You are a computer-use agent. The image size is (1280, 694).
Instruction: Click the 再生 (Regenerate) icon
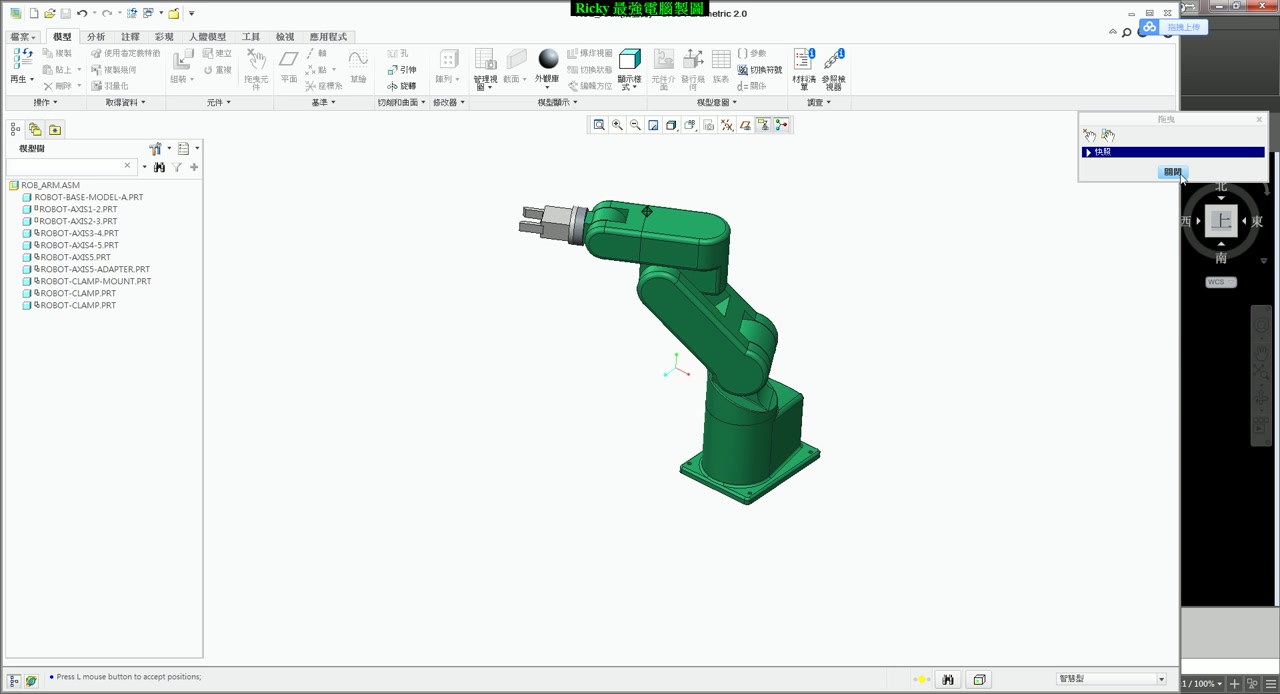point(21,60)
